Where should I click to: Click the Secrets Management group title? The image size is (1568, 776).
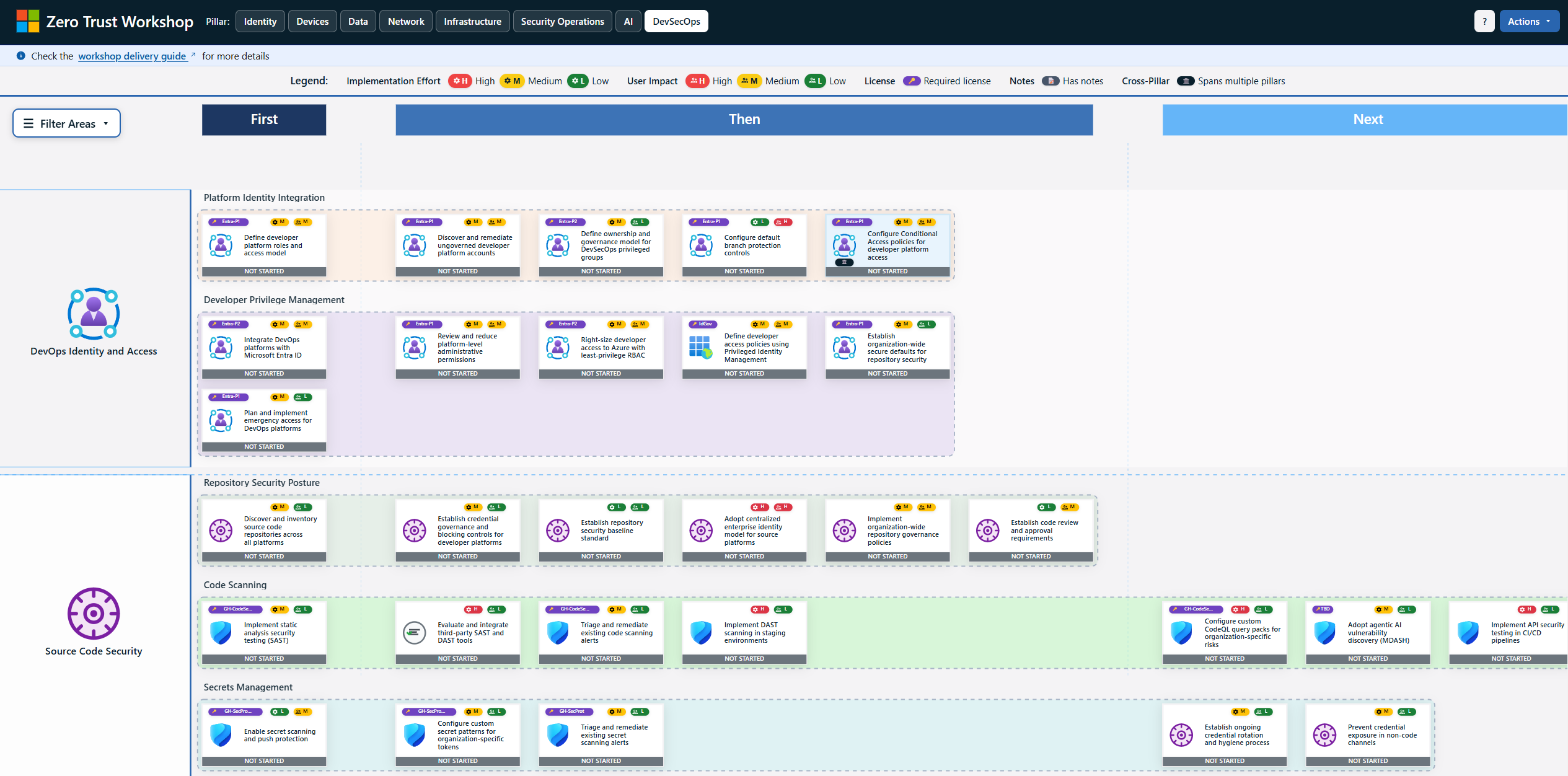(x=248, y=687)
